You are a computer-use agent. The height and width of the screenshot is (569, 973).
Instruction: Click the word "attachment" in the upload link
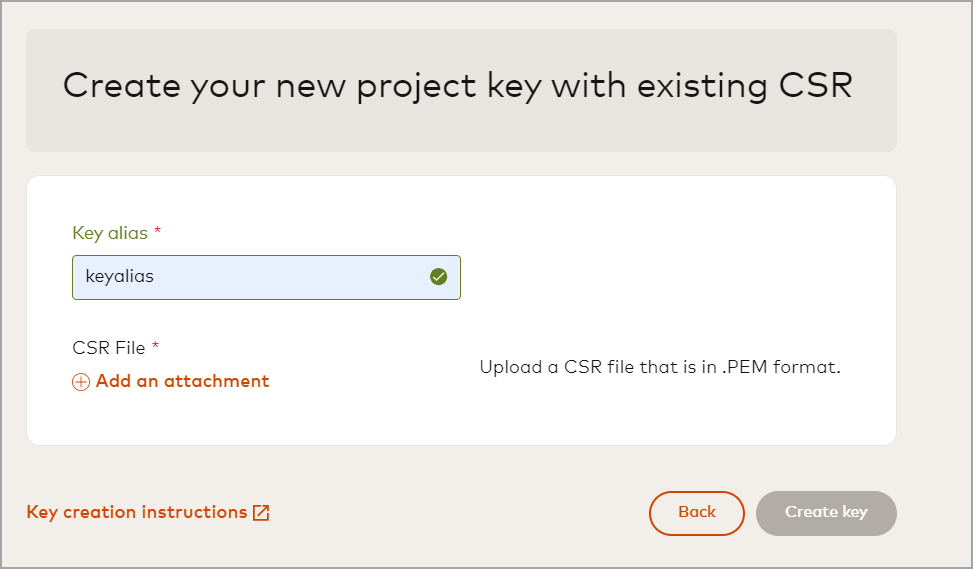(x=216, y=381)
